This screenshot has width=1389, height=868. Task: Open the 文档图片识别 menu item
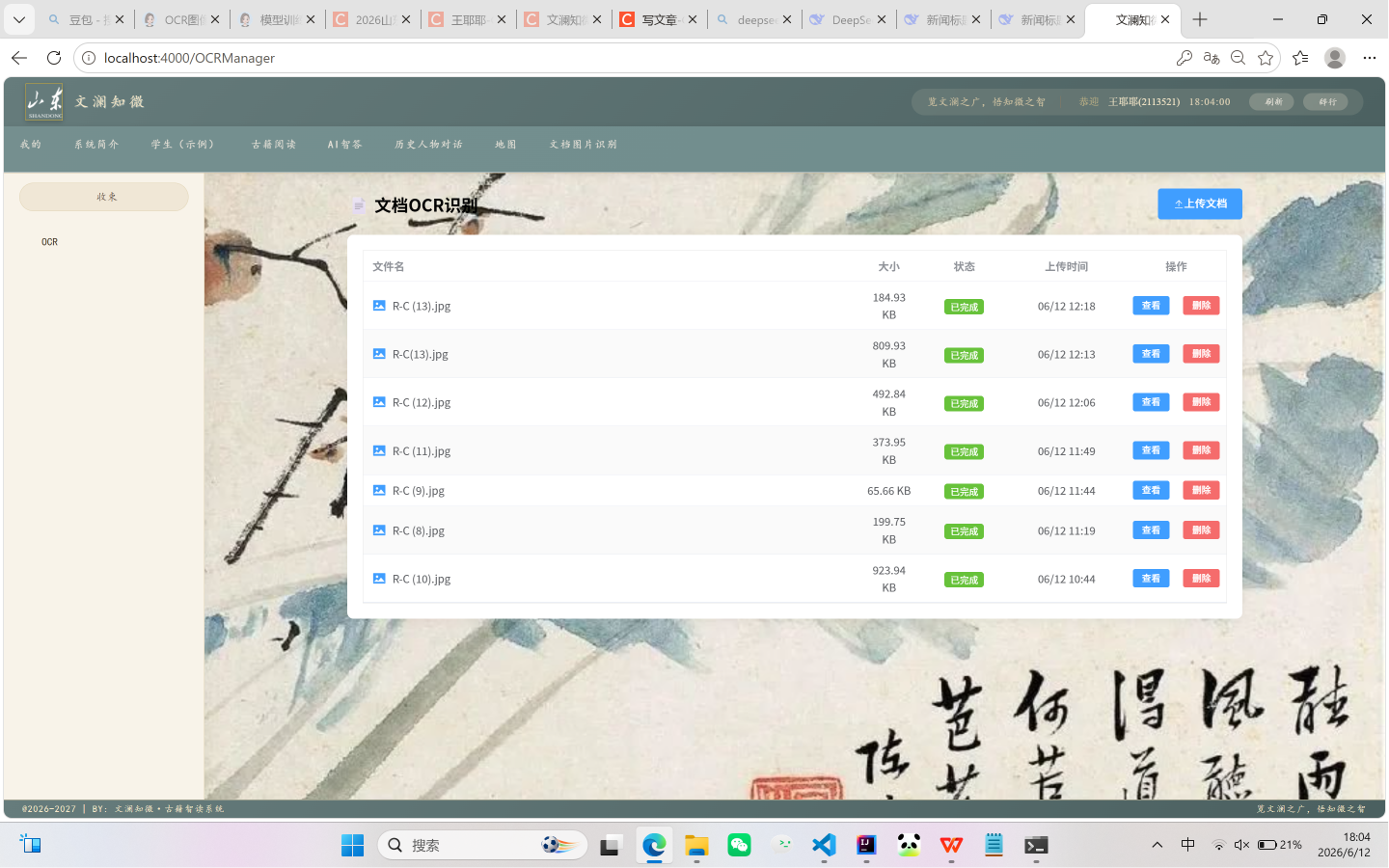583,145
